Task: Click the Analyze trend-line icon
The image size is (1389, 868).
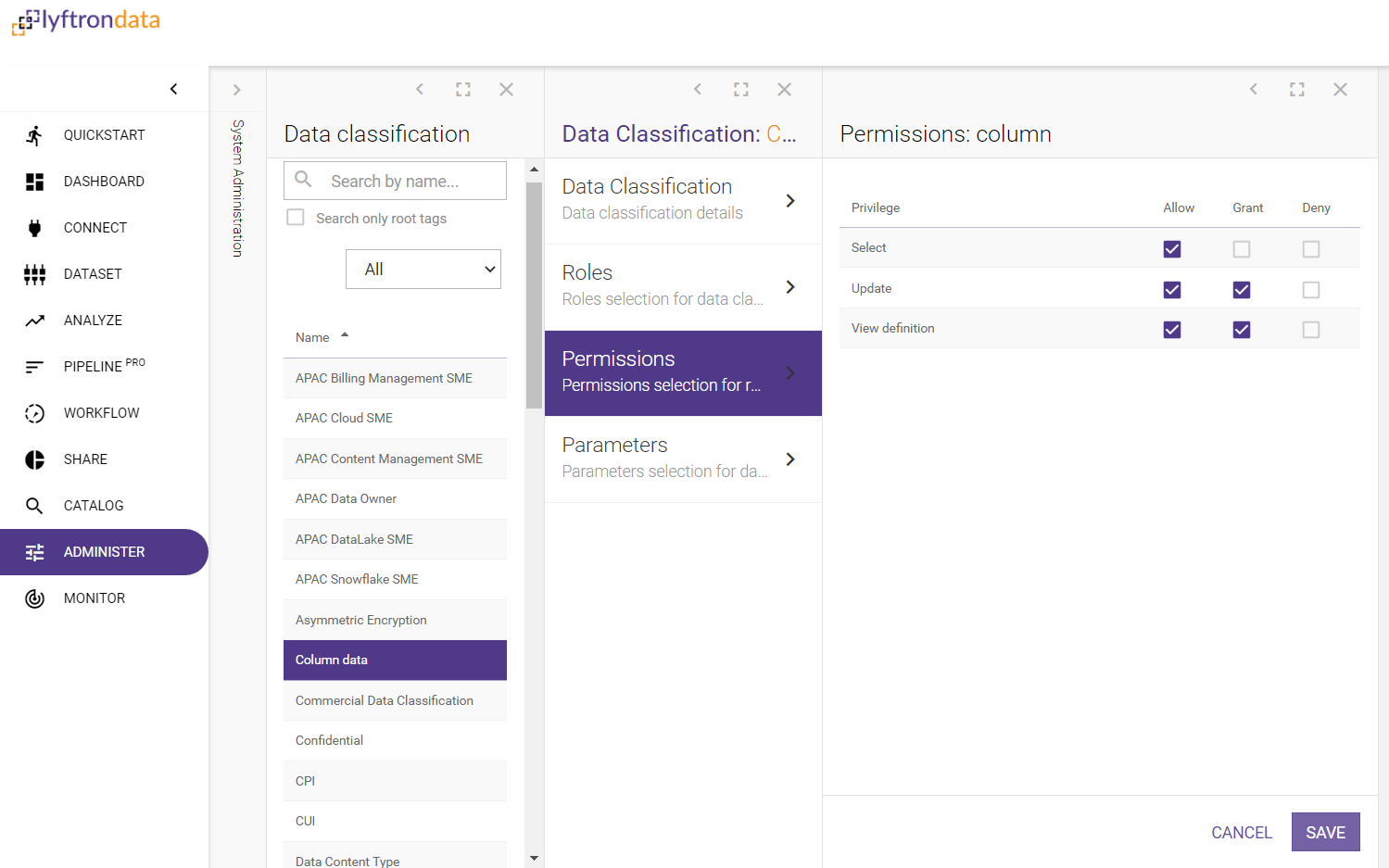Action: tap(34, 321)
